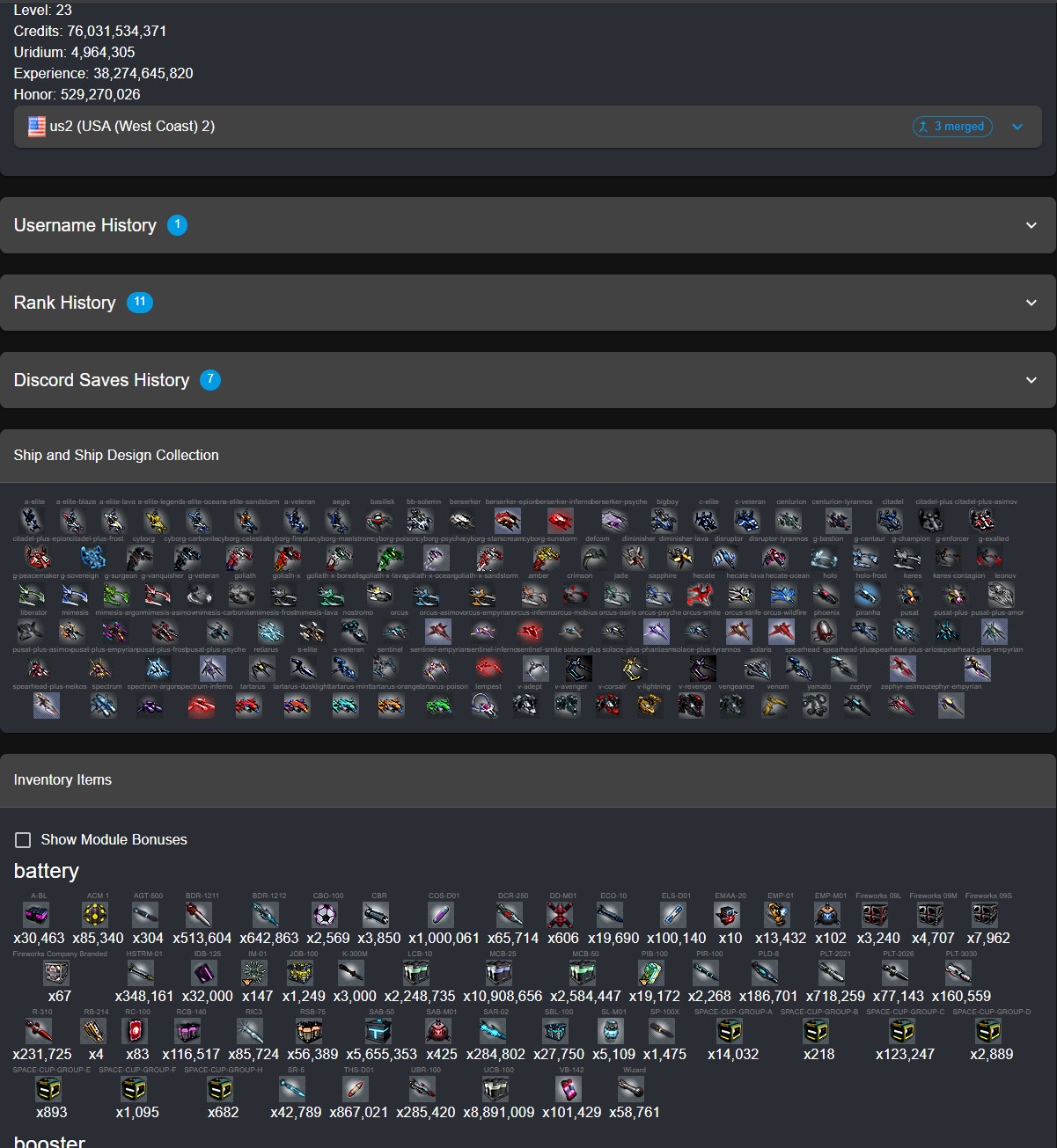Viewport: 1057px width, 1148px height.
Task: Click the Ship and Ship Design Collection heading
Action: [x=116, y=455]
